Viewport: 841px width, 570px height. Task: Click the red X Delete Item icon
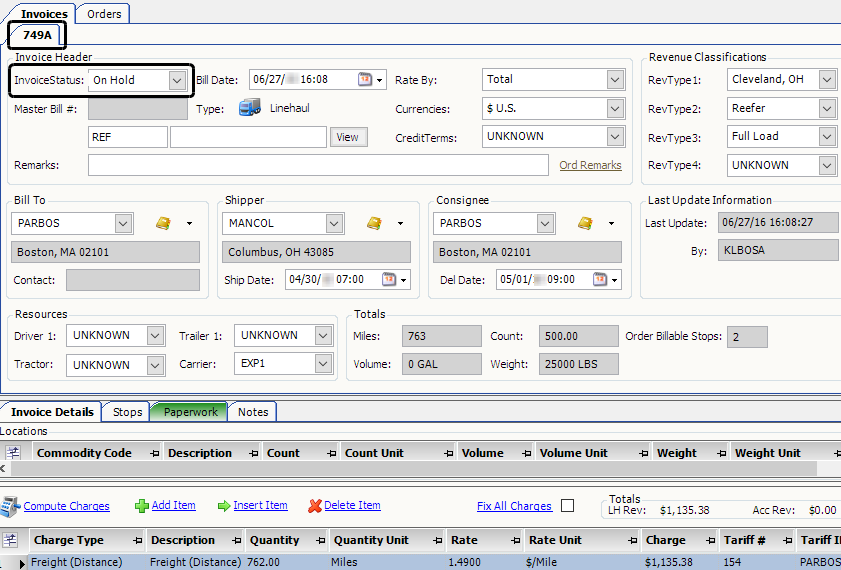pos(315,506)
